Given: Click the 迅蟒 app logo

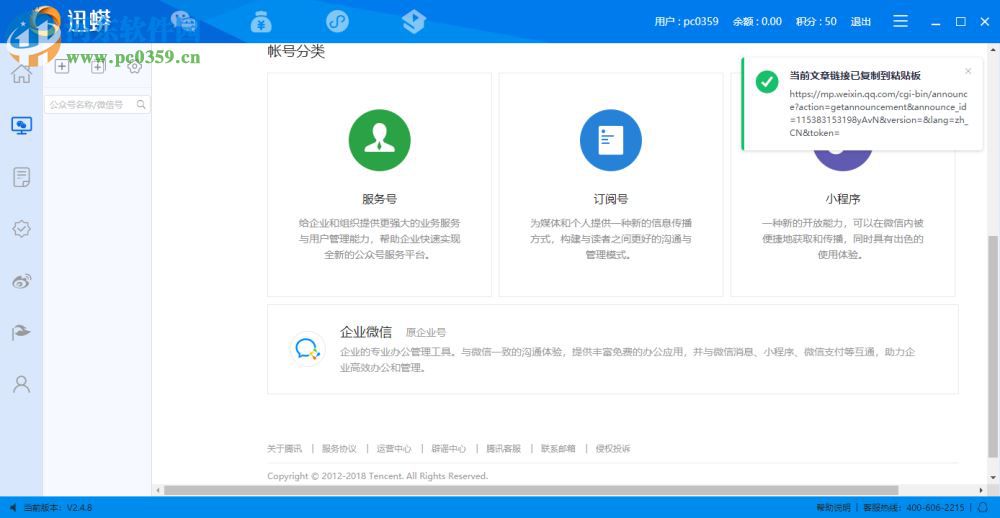Looking at the screenshot, I should pos(87,20).
